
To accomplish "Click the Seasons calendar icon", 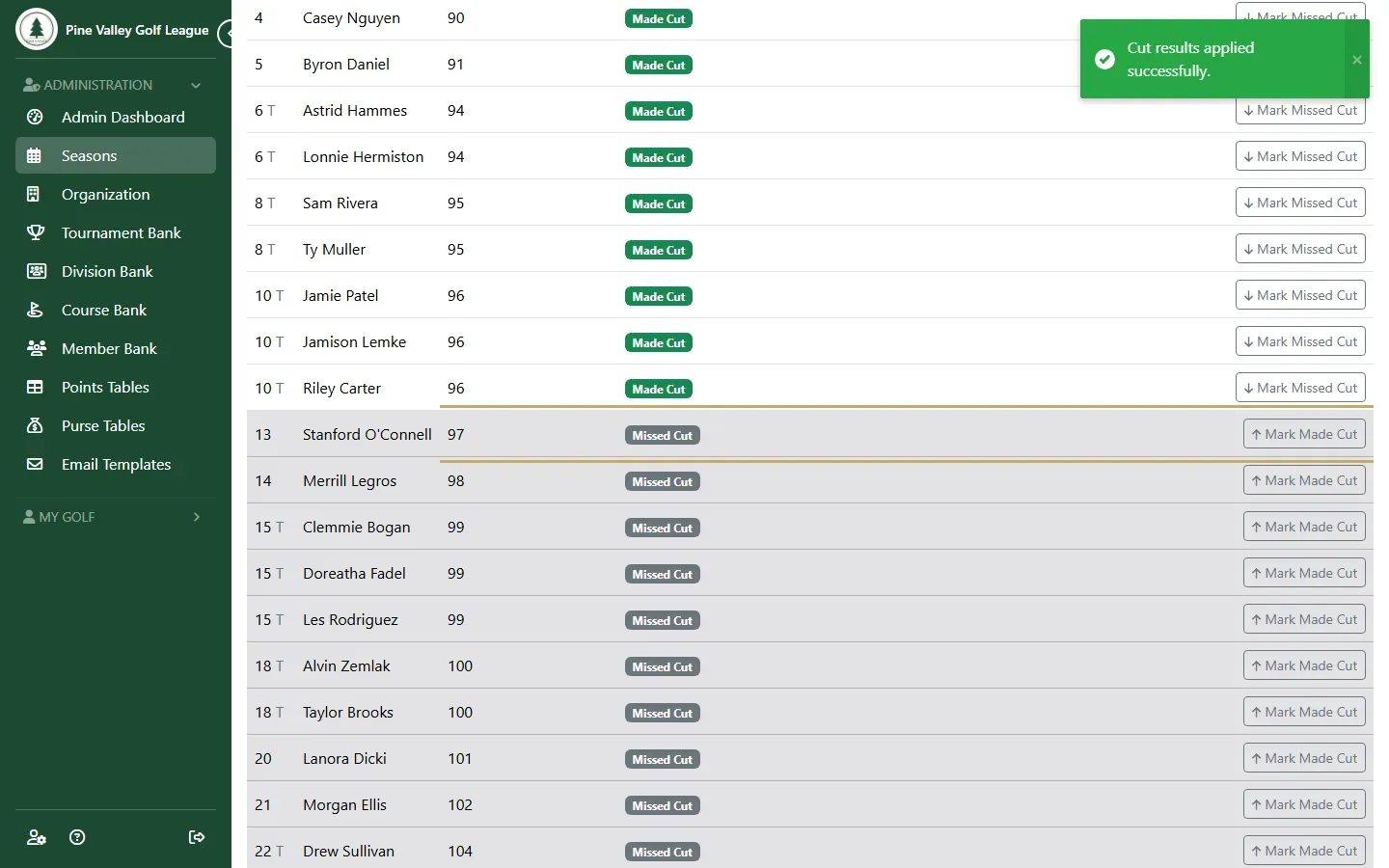I will point(35,155).
